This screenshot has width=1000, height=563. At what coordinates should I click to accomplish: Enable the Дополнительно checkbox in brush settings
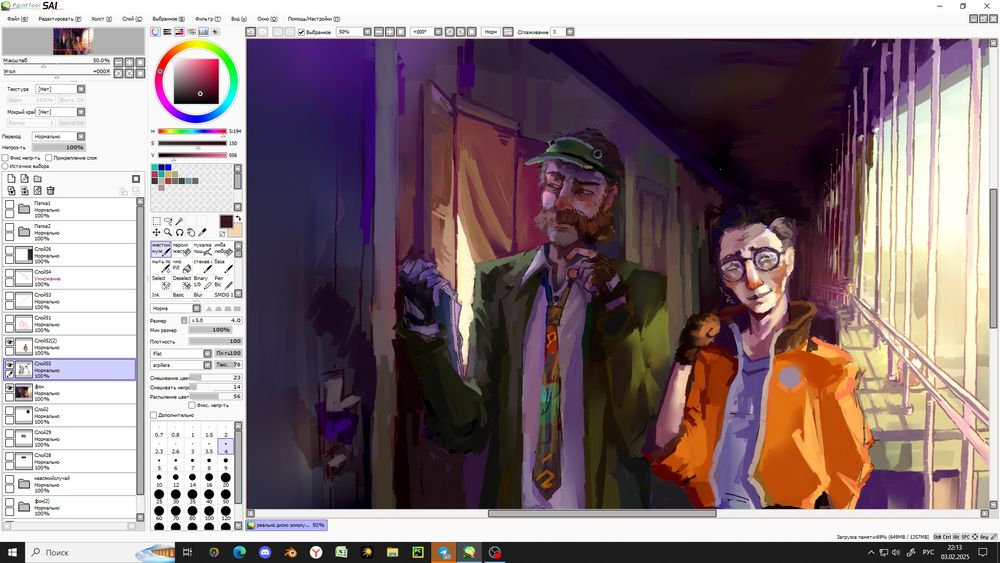click(x=154, y=415)
